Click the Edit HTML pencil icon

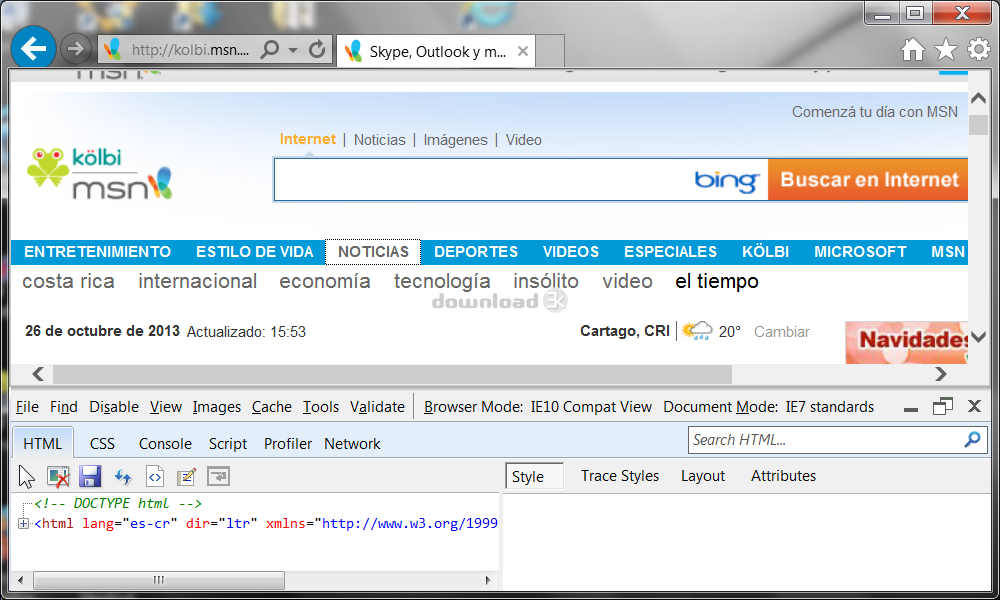186,476
